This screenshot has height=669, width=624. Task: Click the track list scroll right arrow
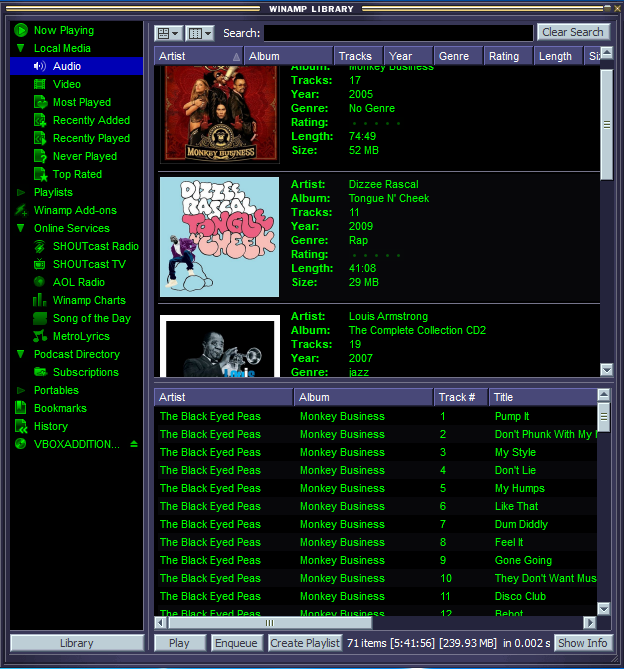tap(589, 623)
